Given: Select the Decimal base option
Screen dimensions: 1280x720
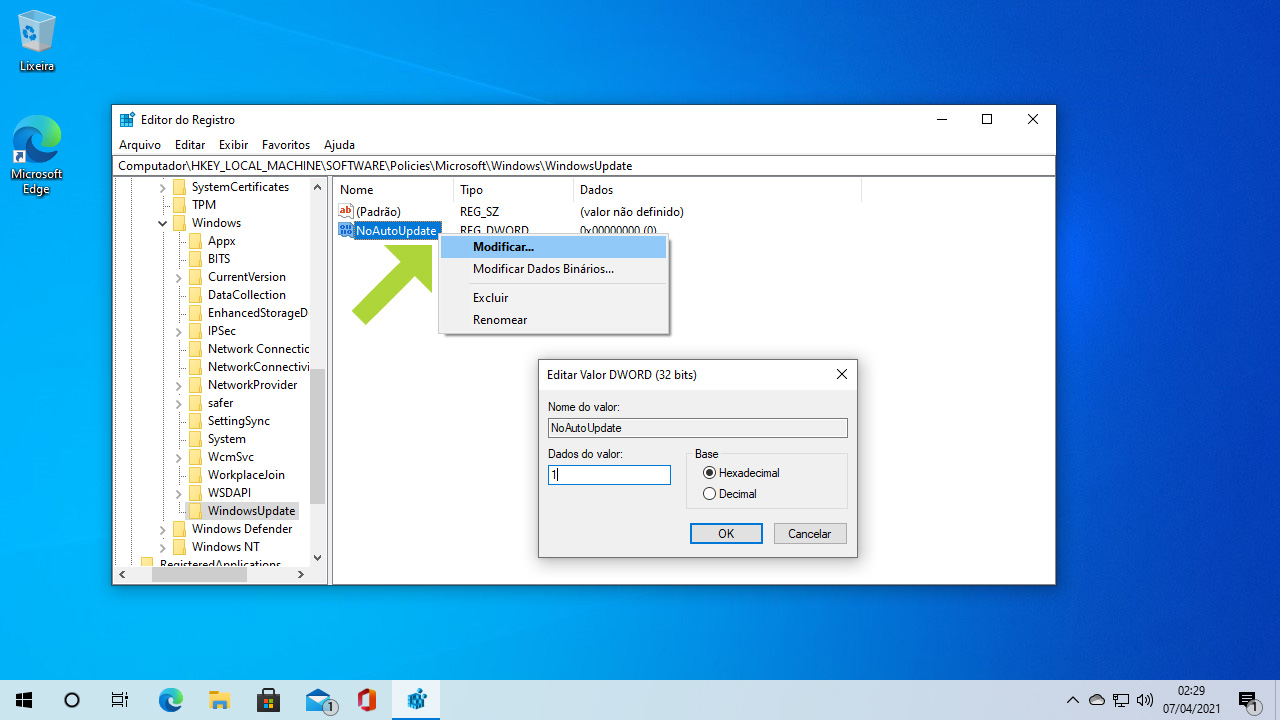Looking at the screenshot, I should tap(730, 494).
